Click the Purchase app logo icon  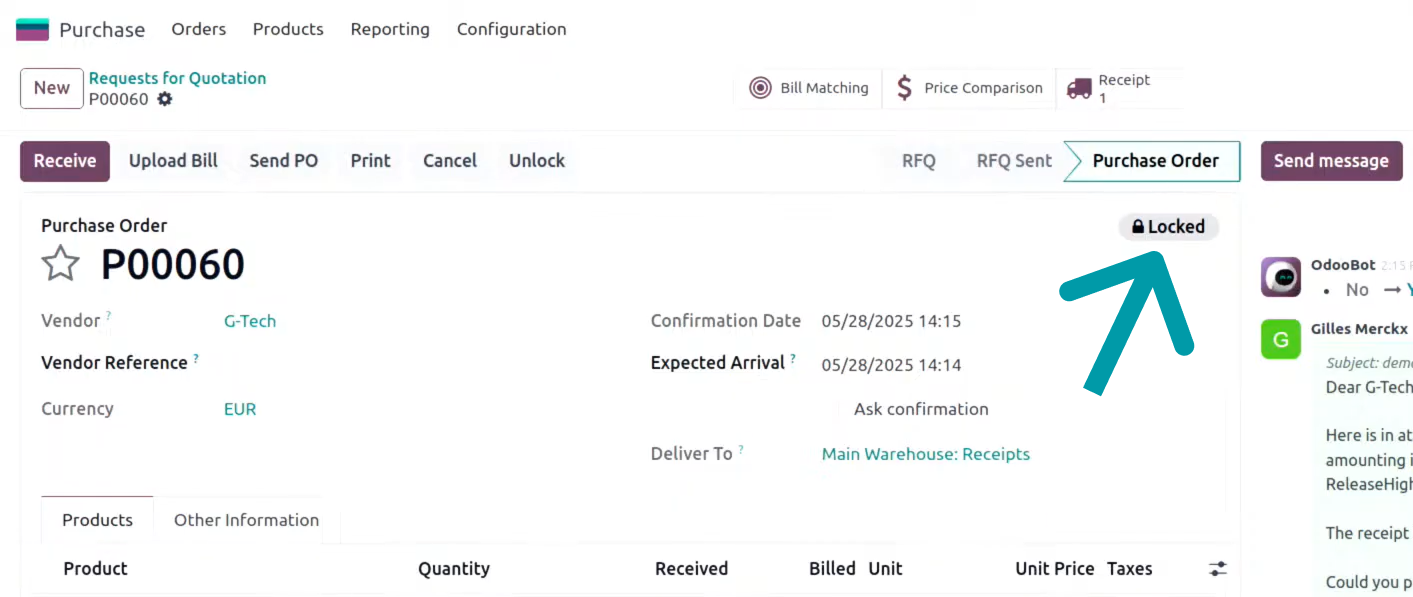[32, 29]
